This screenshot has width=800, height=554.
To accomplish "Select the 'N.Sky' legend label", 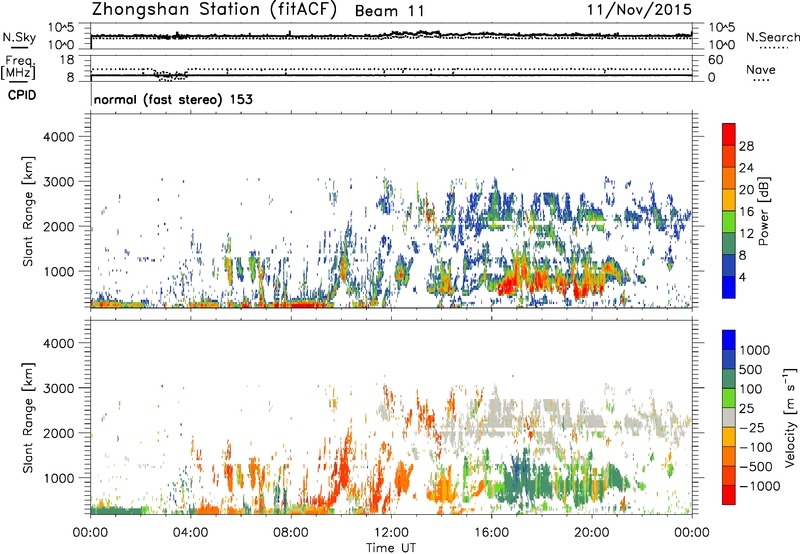I will [19, 37].
